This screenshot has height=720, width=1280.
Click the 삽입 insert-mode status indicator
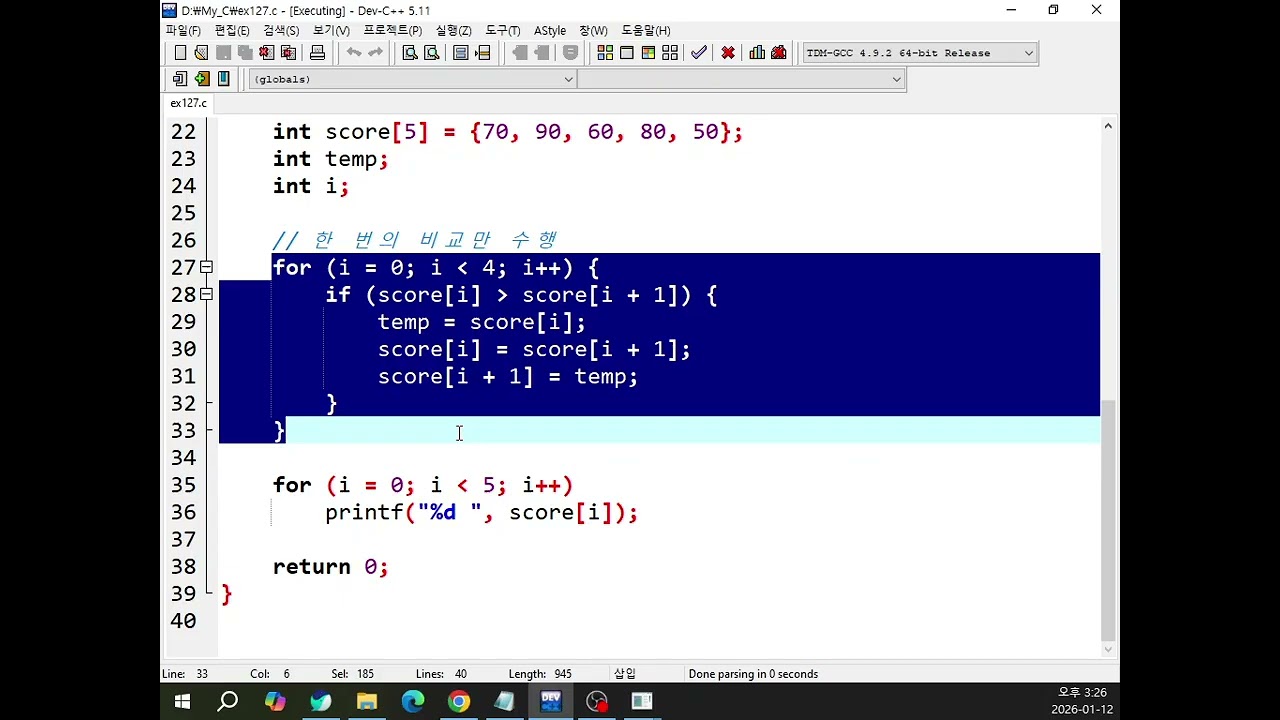(624, 674)
